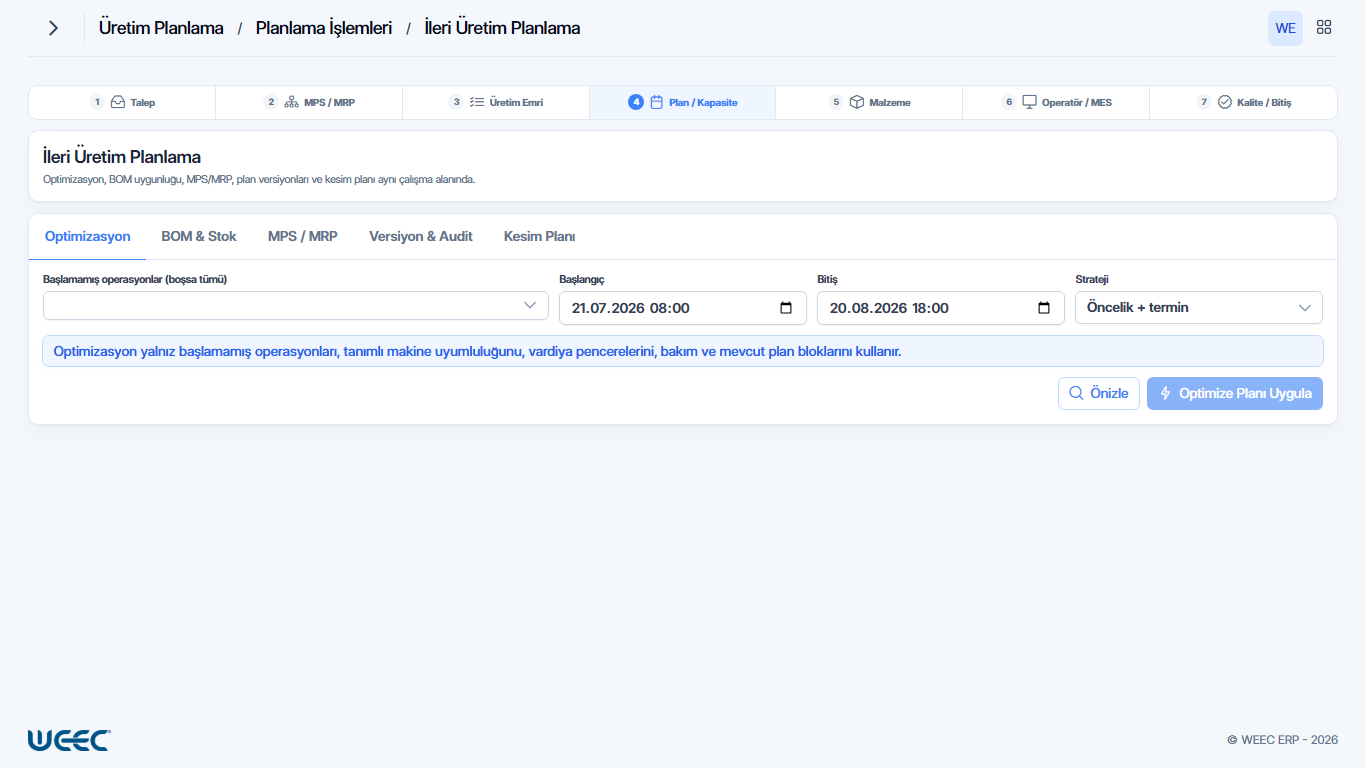Open the Strateji dropdown
The height and width of the screenshot is (768, 1366).
[x=1199, y=308]
